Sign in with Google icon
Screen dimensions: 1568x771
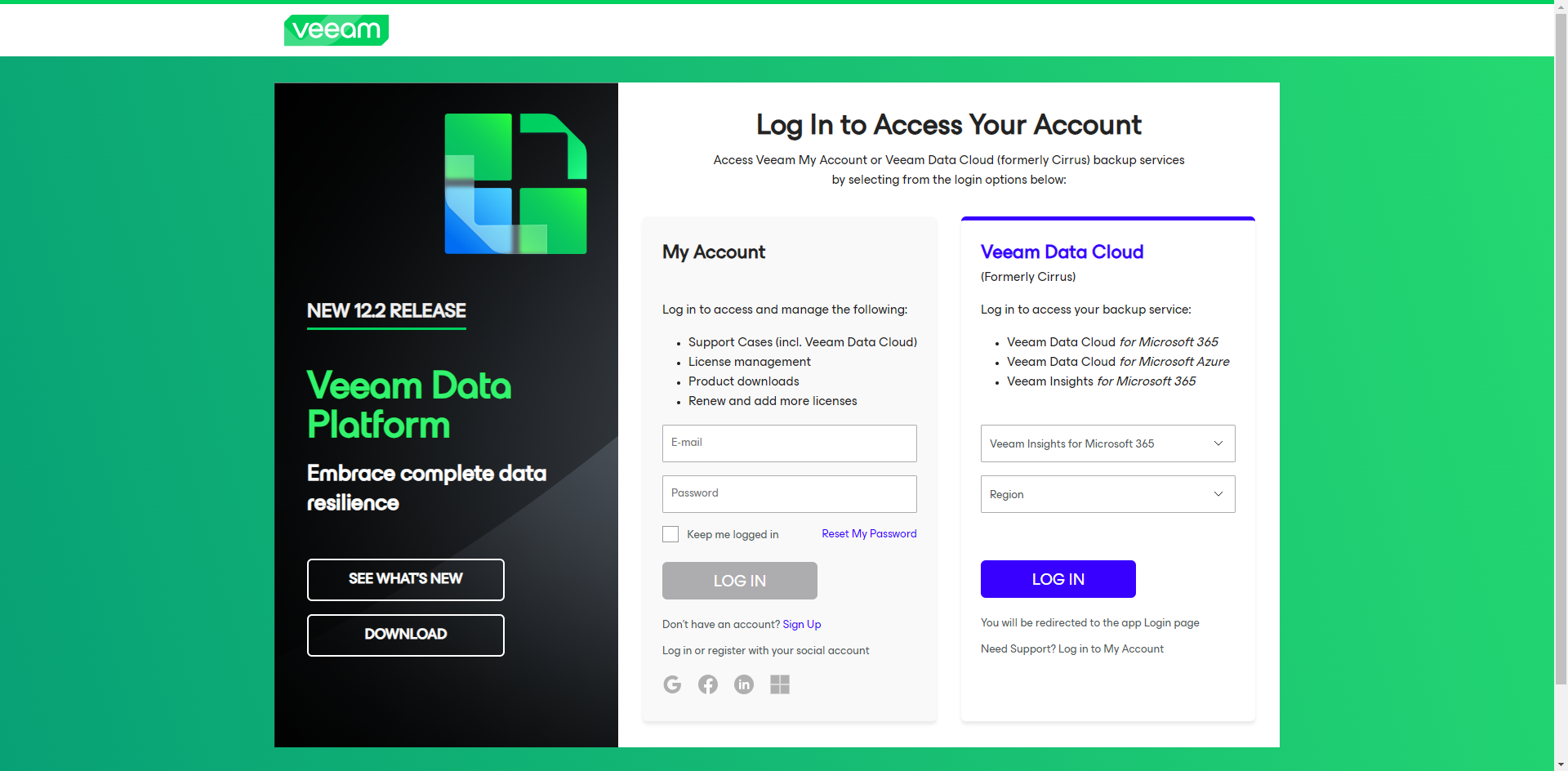(x=672, y=684)
